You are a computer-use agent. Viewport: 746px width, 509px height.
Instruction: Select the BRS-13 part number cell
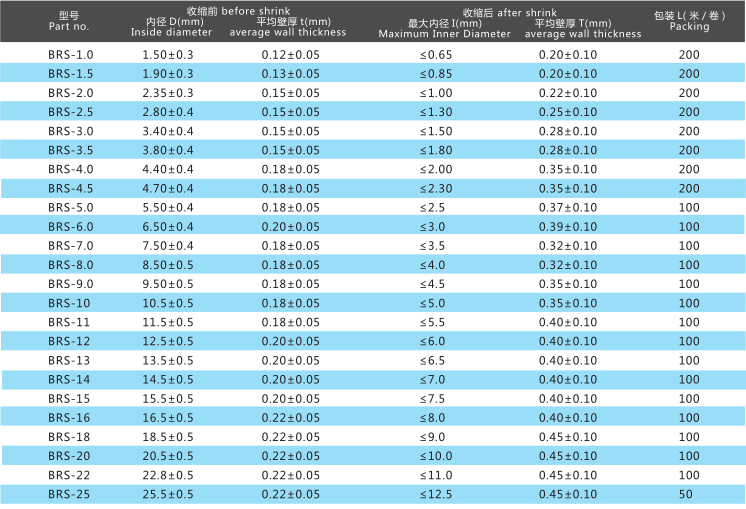[69, 360]
